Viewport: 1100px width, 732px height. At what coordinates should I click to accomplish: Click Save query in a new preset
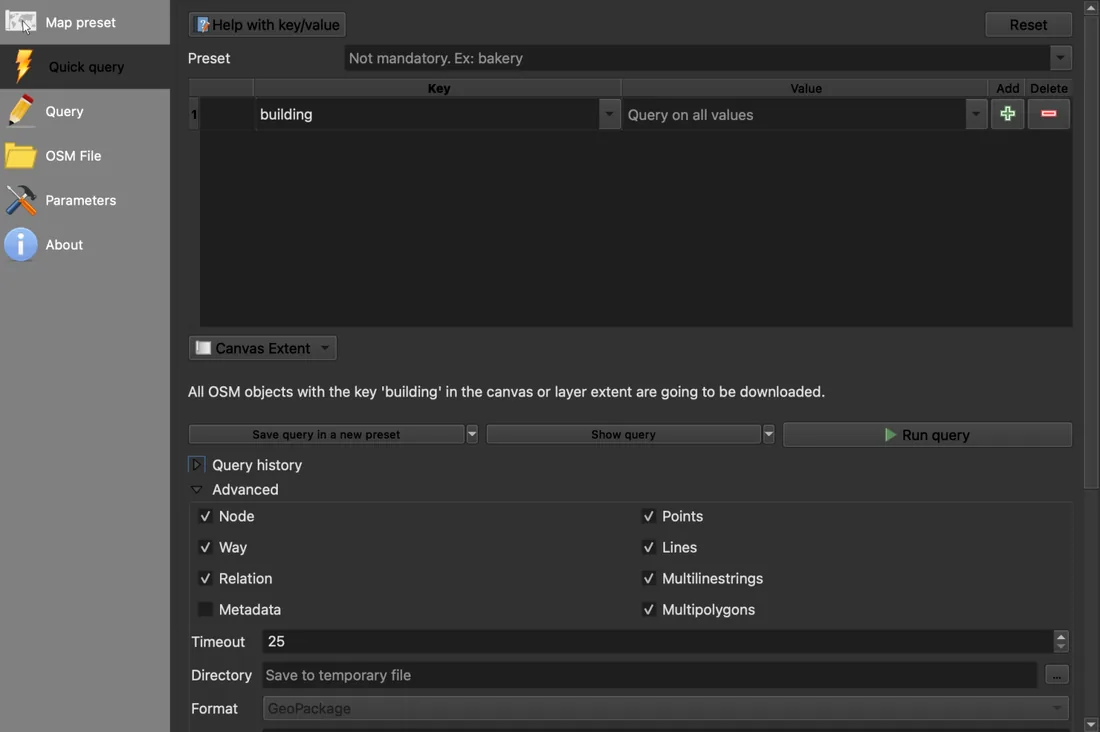[326, 434]
